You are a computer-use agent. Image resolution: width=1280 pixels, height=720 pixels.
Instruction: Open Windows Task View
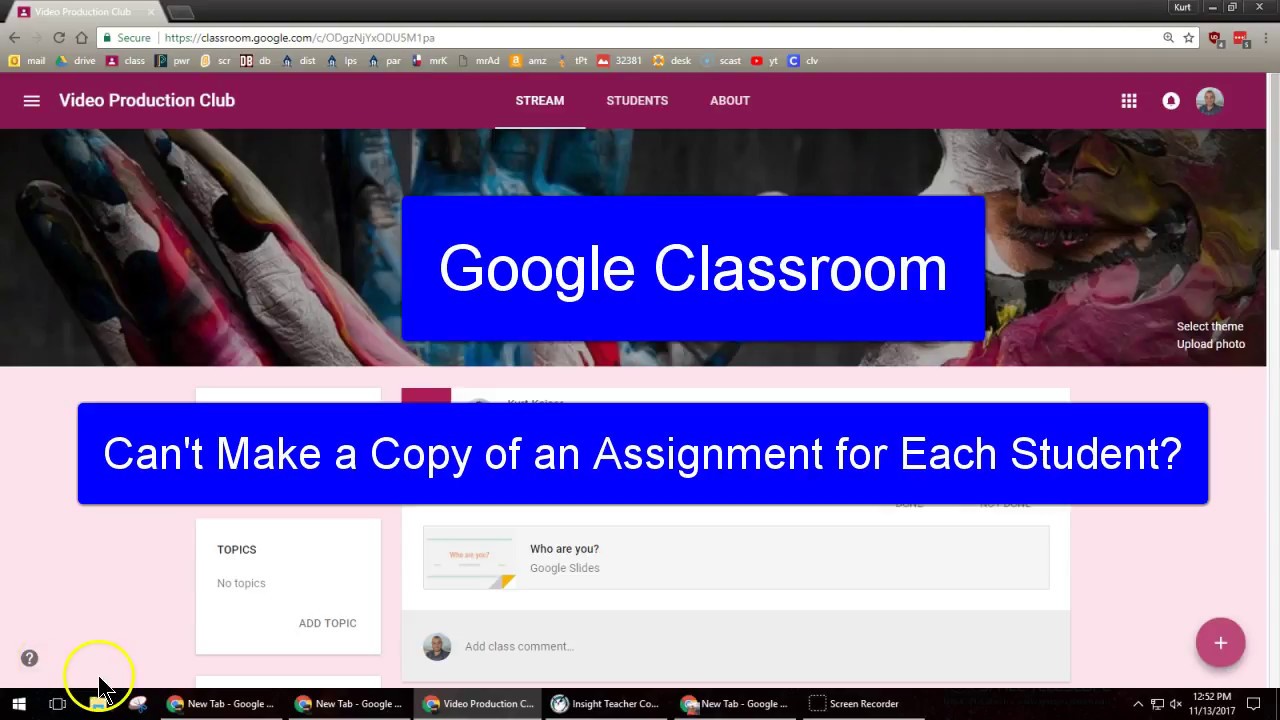pos(57,704)
